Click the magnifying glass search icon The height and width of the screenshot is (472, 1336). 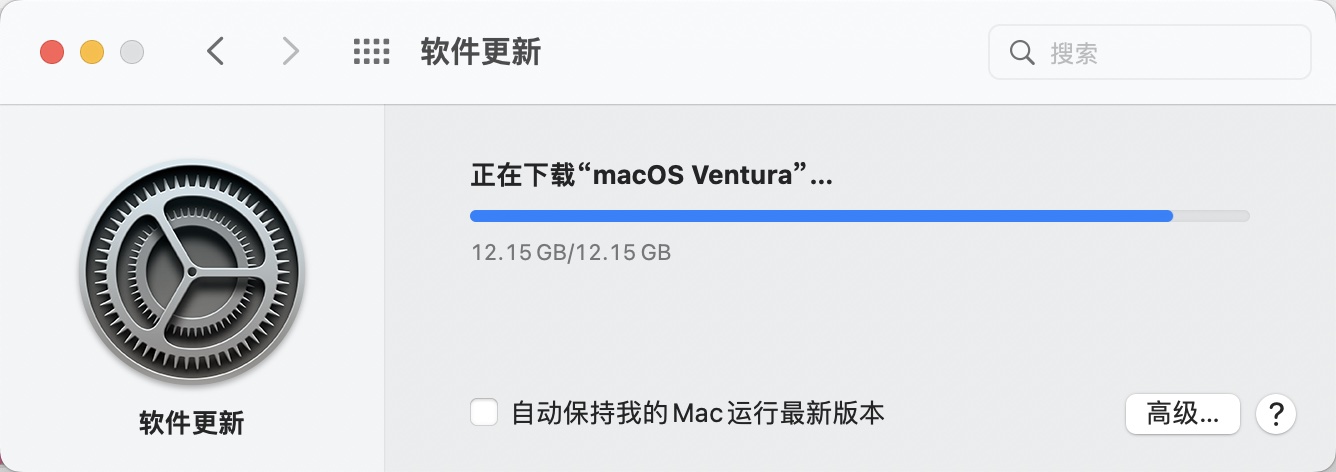point(1022,52)
